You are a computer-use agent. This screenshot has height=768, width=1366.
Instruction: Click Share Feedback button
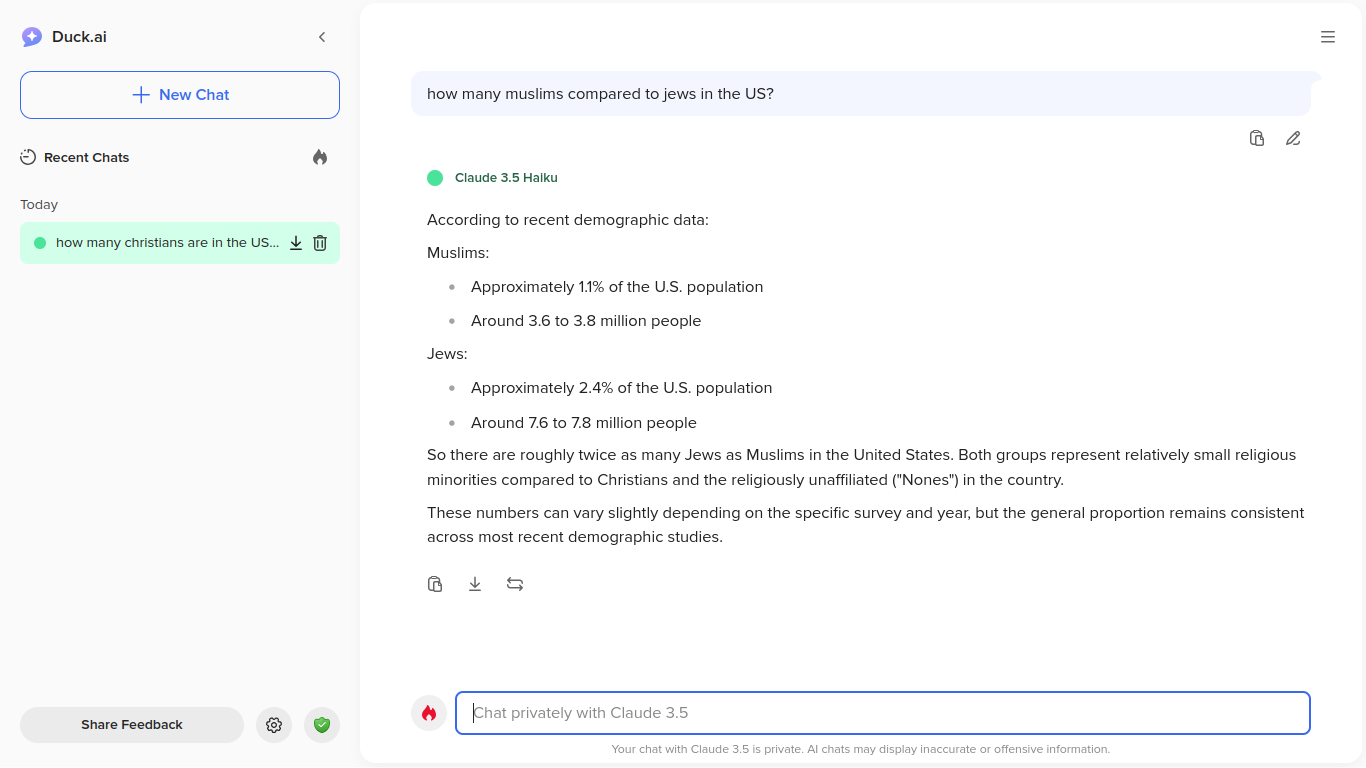click(x=132, y=725)
